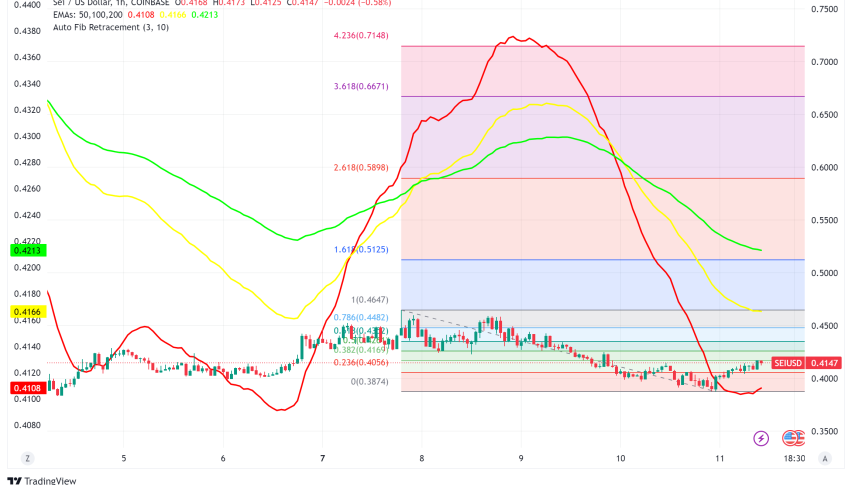Click the red 0.4108 price axis tag
852x485 pixels.
pyautogui.click(x=28, y=388)
